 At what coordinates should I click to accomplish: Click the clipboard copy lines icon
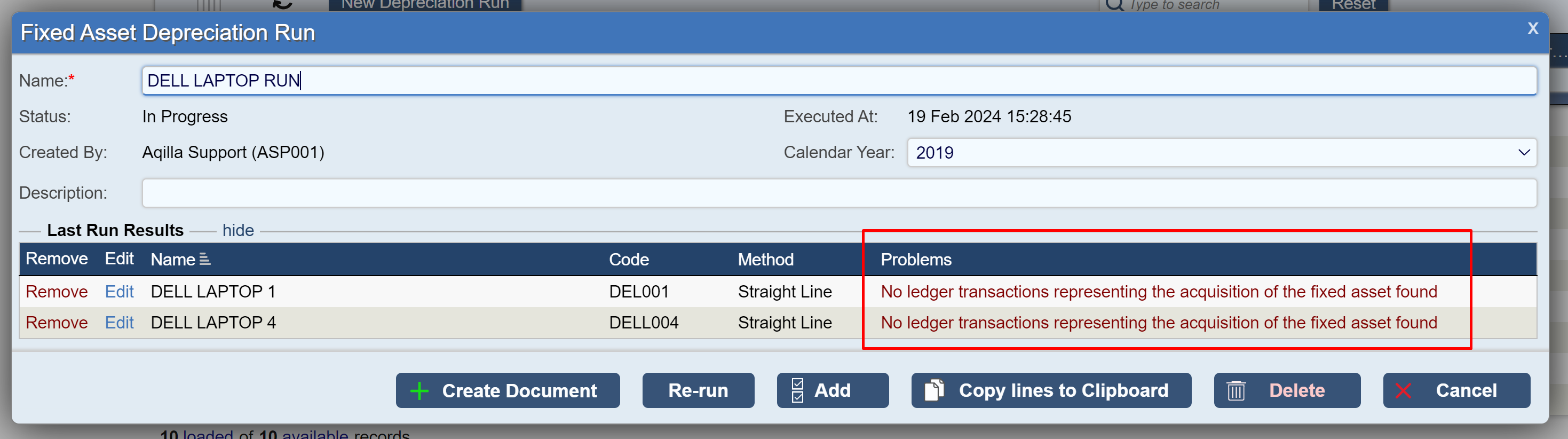coord(934,391)
